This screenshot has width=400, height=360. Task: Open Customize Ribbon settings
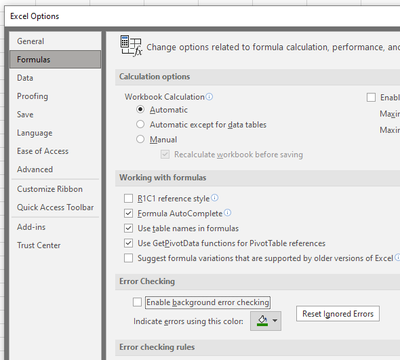point(55,189)
